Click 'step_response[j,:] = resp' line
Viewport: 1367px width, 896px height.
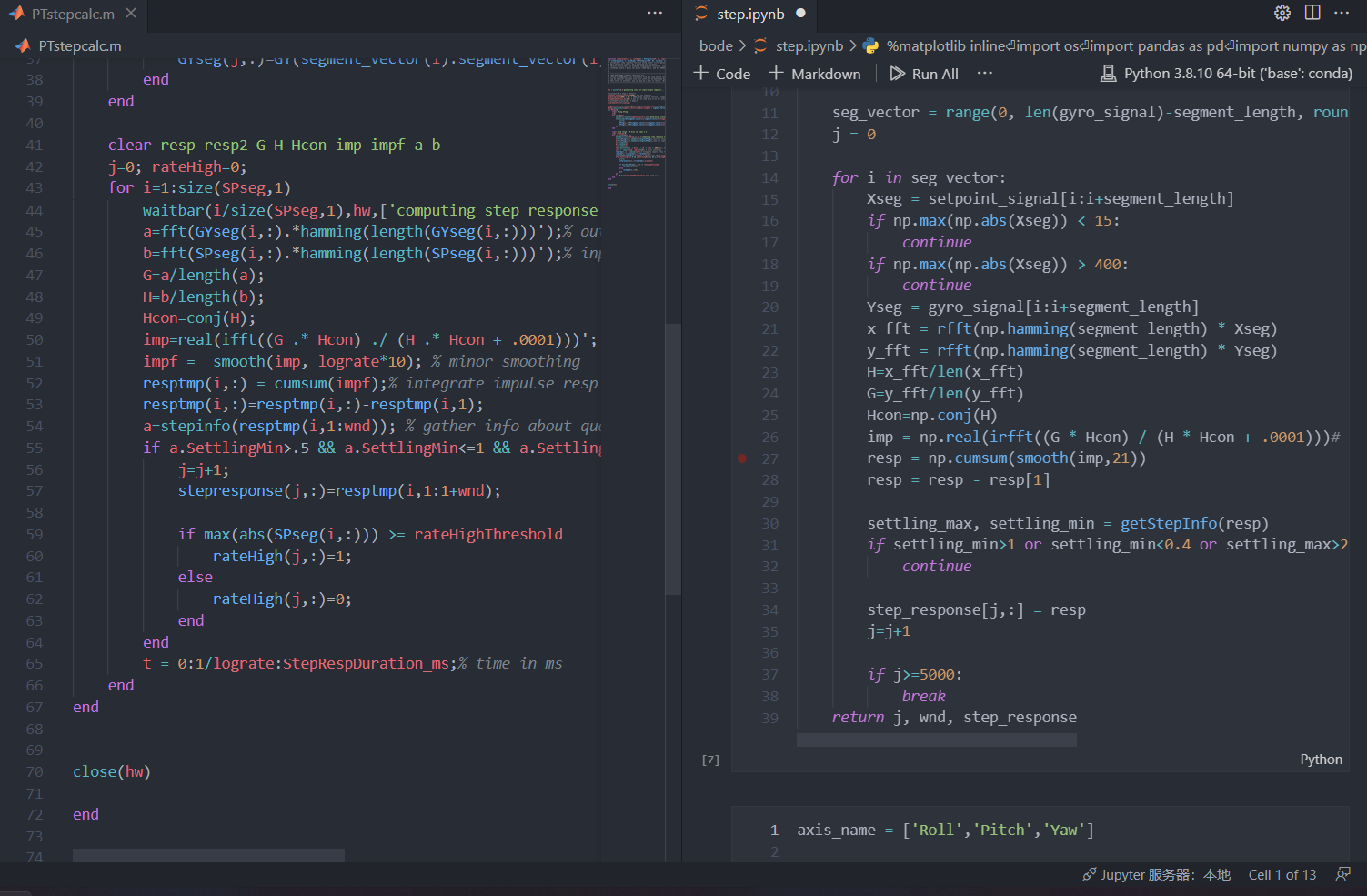tap(976, 609)
